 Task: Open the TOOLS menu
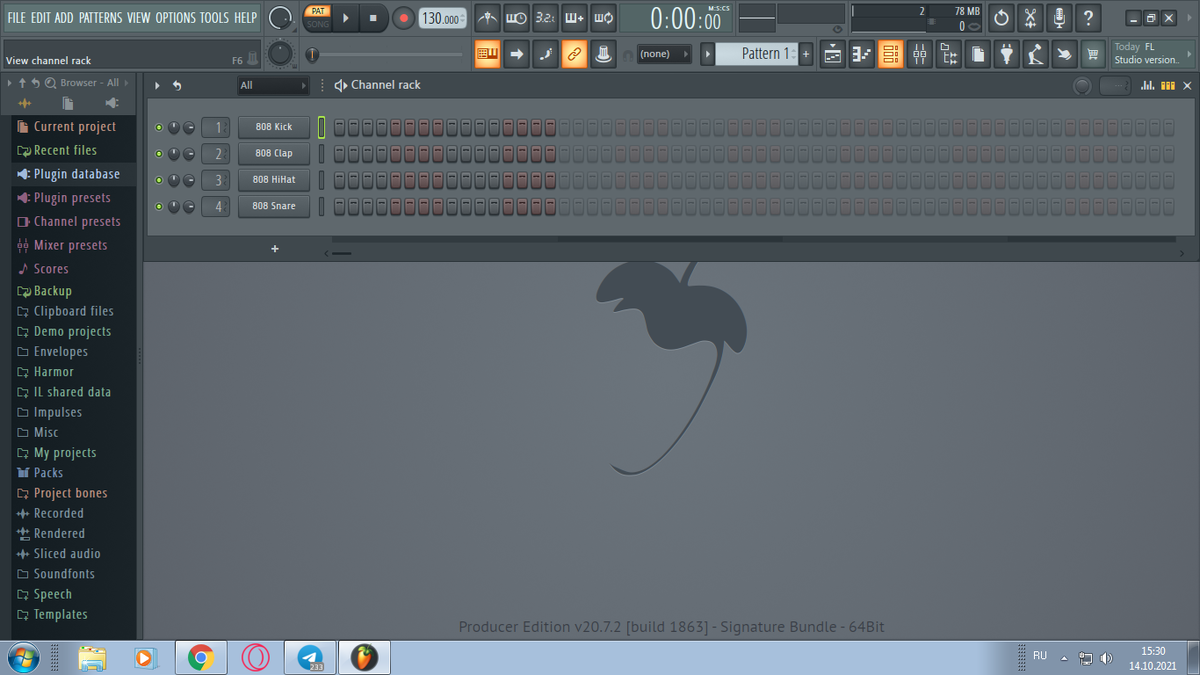[214, 18]
